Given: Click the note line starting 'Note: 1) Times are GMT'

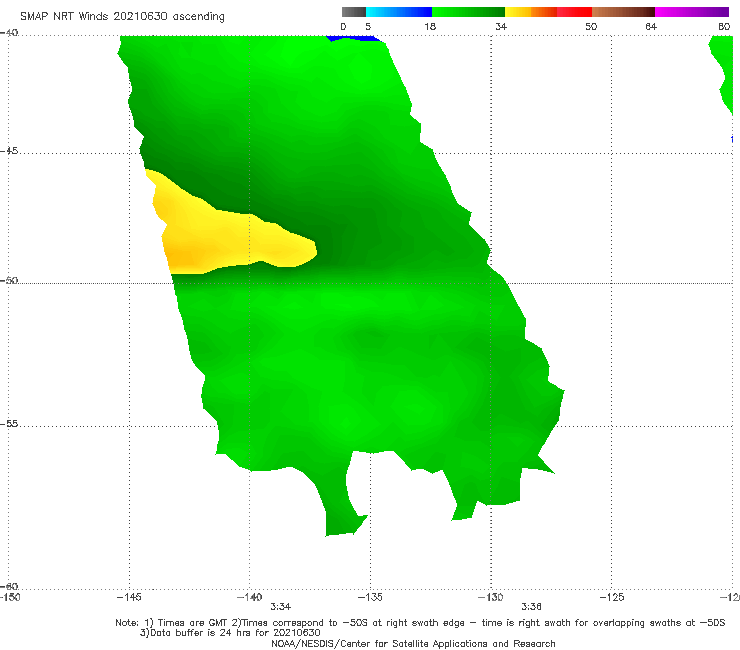Looking at the screenshot, I should [x=420, y=623].
